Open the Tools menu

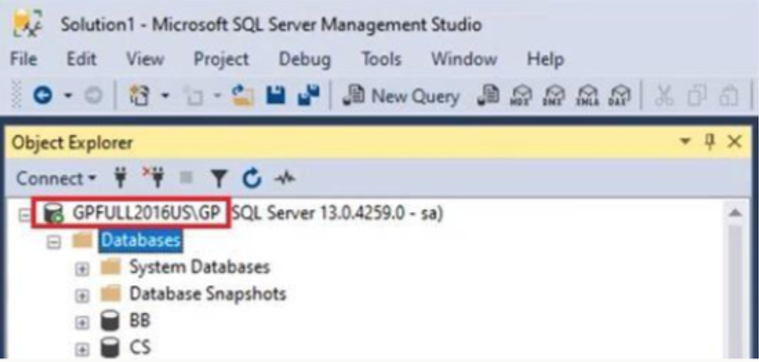[x=381, y=59]
